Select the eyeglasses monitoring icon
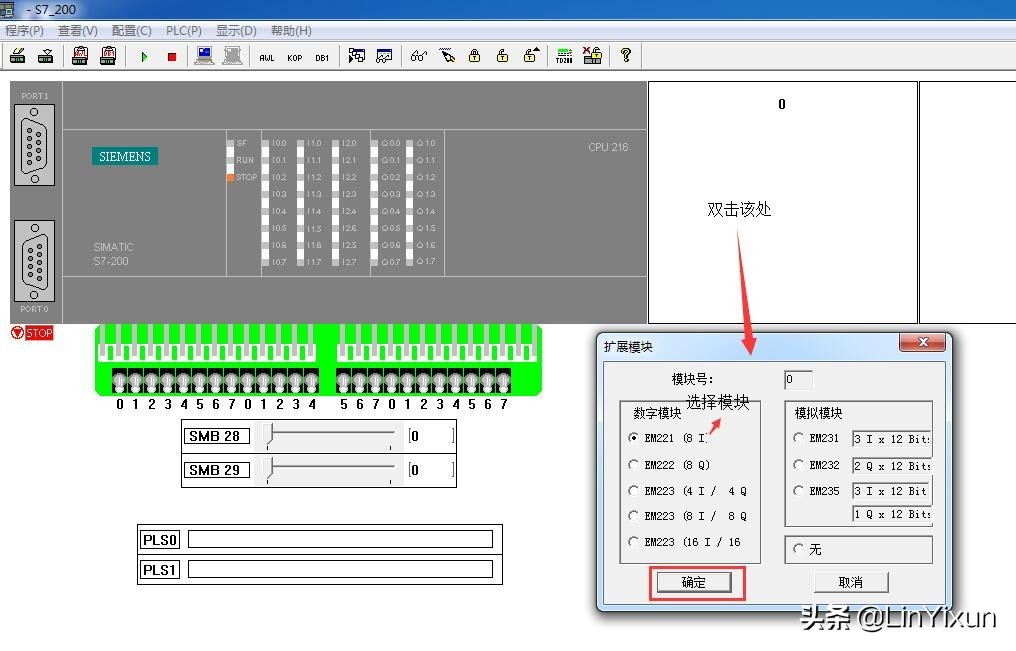The image size is (1016, 651). click(420, 57)
